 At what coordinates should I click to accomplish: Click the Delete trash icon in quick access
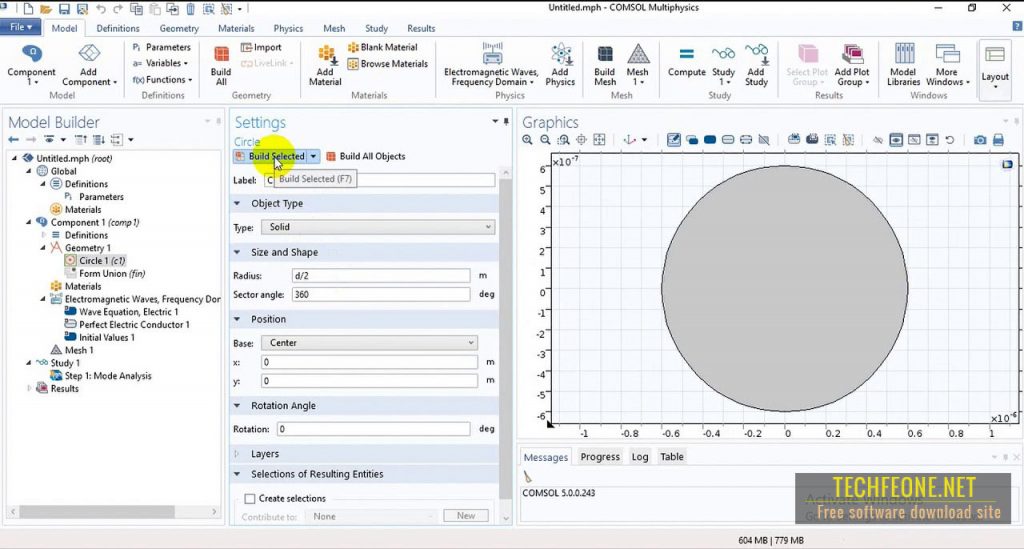(x=191, y=9)
